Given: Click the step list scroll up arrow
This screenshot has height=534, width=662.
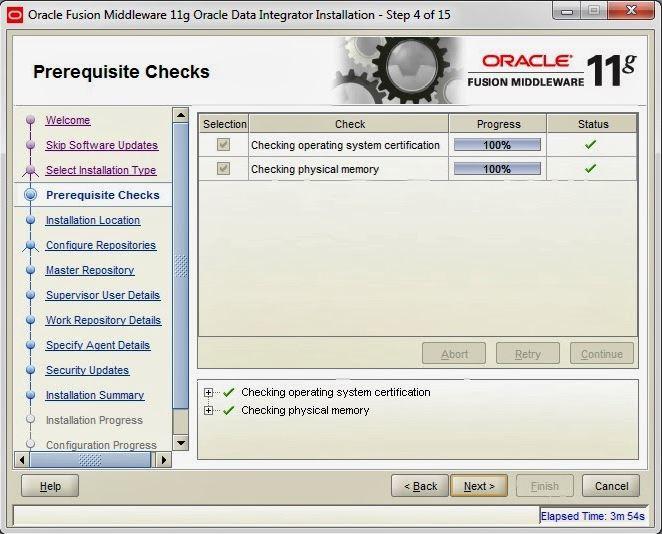Looking at the screenshot, I should pyautogui.click(x=181, y=115).
